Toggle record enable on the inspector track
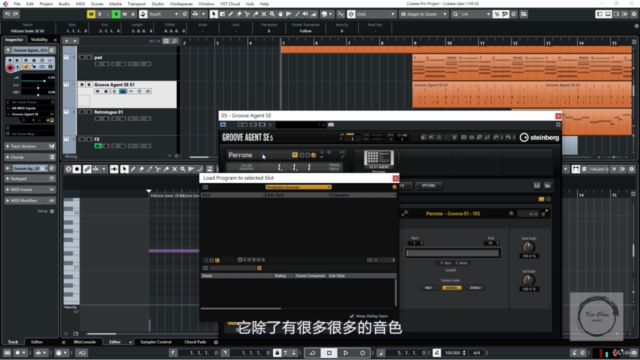The image size is (640, 360). [x=10, y=68]
